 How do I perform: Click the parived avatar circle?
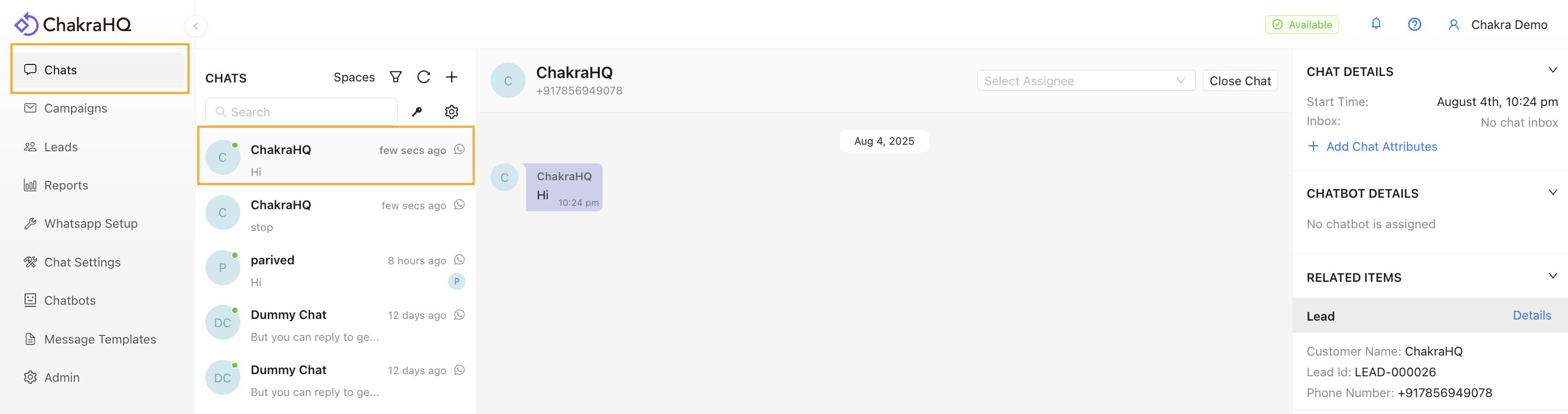pyautogui.click(x=223, y=268)
